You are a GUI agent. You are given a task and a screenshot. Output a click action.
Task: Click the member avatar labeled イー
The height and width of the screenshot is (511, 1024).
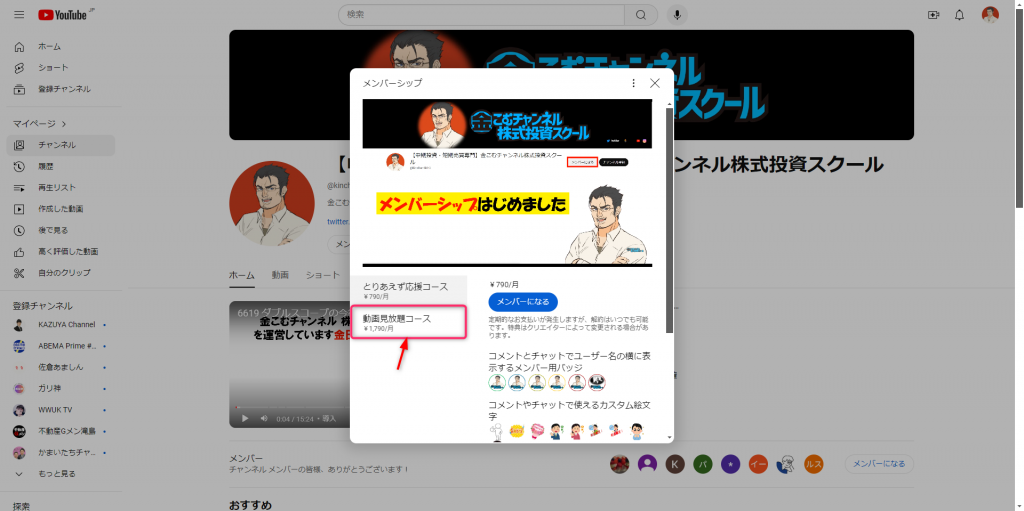(x=758, y=464)
